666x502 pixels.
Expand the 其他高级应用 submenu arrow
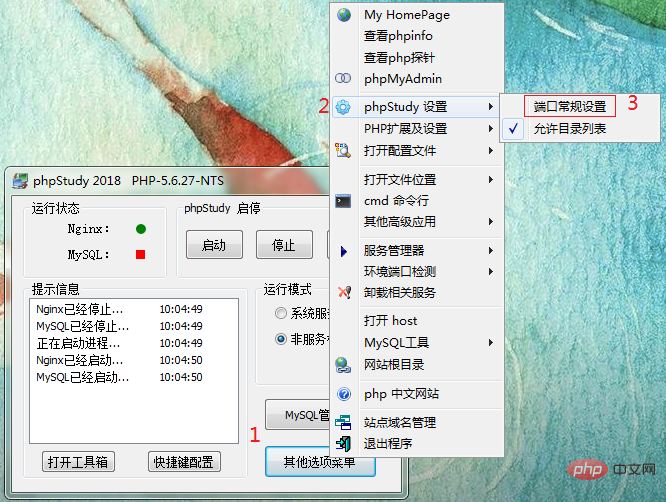tap(491, 221)
